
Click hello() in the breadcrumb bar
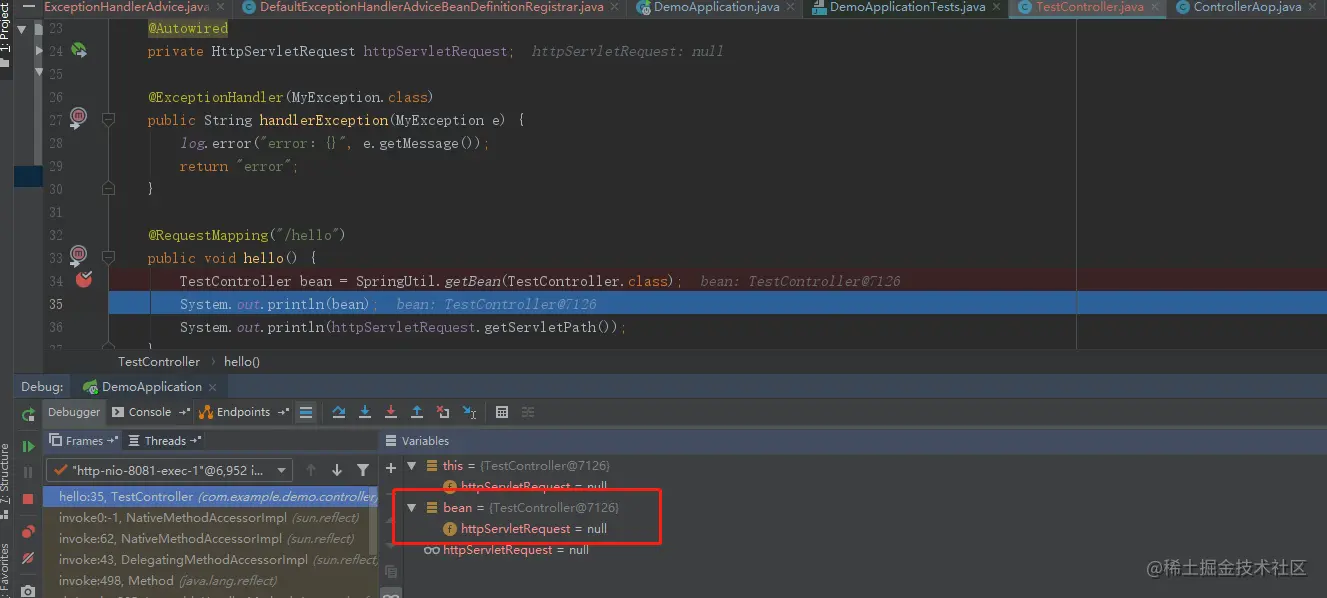coord(241,361)
